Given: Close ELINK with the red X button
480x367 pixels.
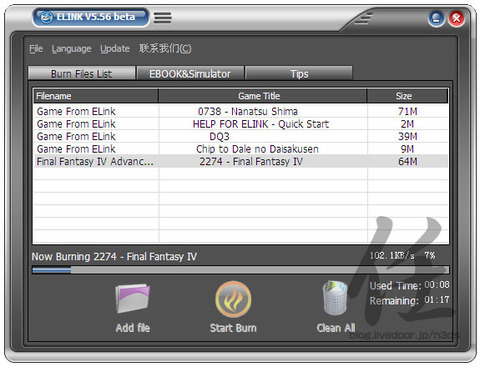Looking at the screenshot, I should [x=456, y=18].
